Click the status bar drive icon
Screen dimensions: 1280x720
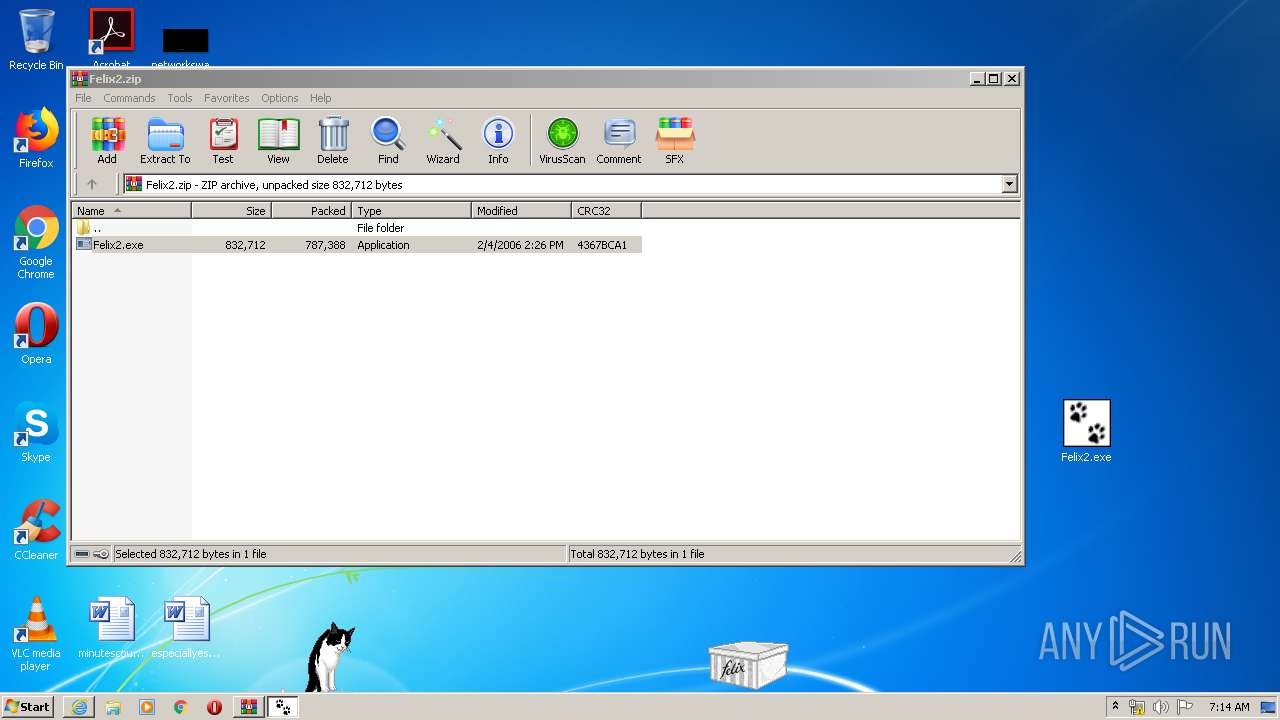coord(81,554)
